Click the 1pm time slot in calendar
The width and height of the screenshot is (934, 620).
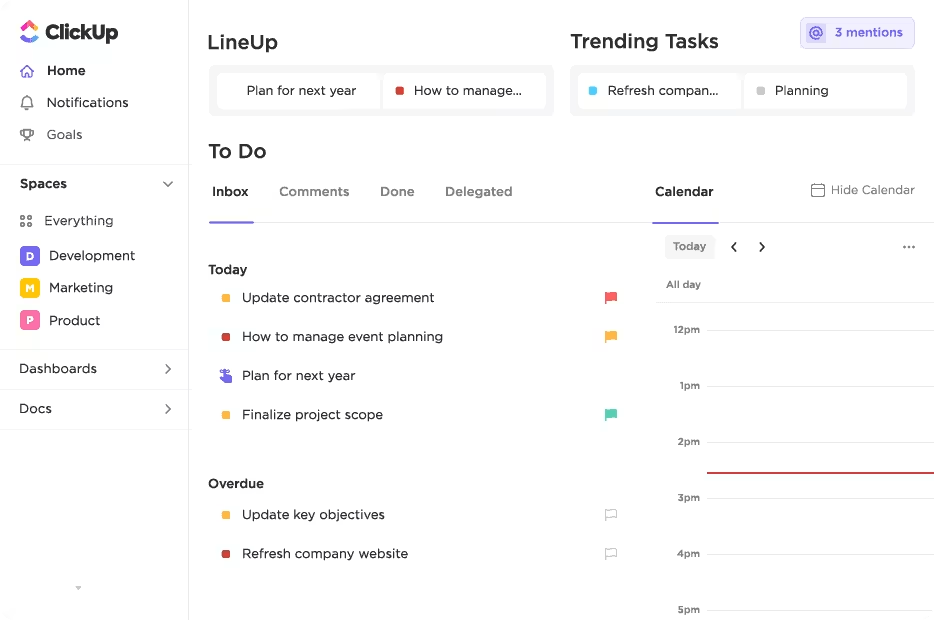(820, 414)
